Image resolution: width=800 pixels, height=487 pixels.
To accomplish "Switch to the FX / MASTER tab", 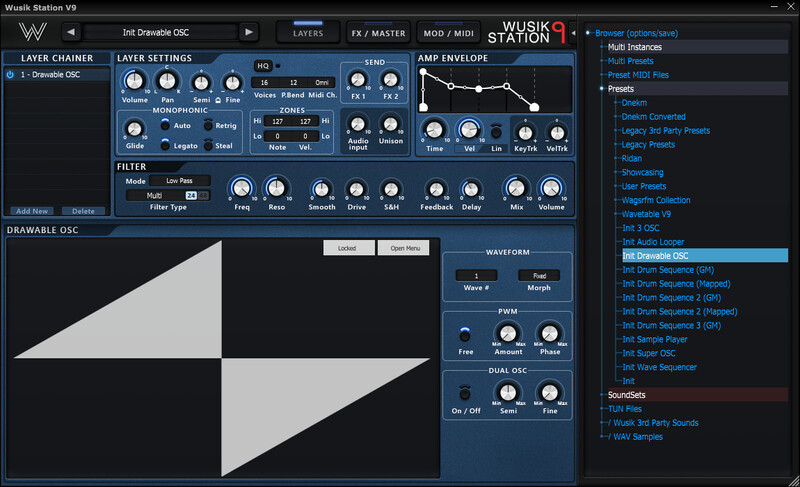I will click(x=378, y=33).
